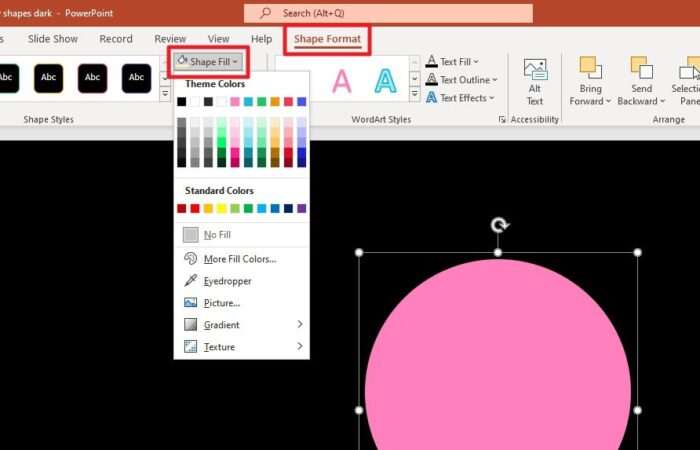Click the Text Effects letter A icon
This screenshot has height=450, width=700.
[x=431, y=98]
